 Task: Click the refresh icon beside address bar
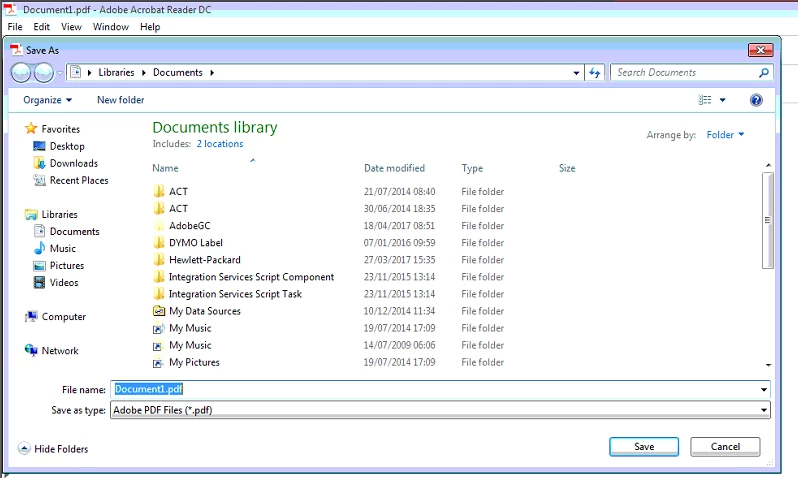tap(594, 73)
